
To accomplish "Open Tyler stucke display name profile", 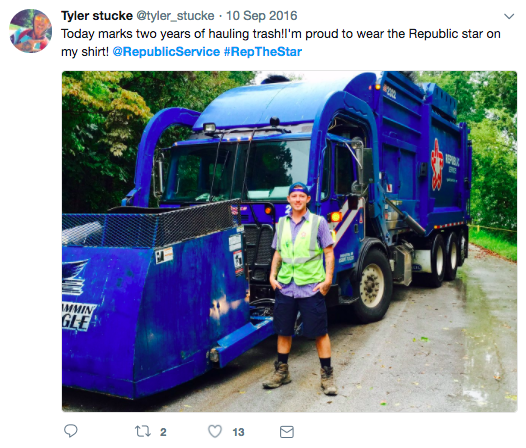I will coord(97,16).
